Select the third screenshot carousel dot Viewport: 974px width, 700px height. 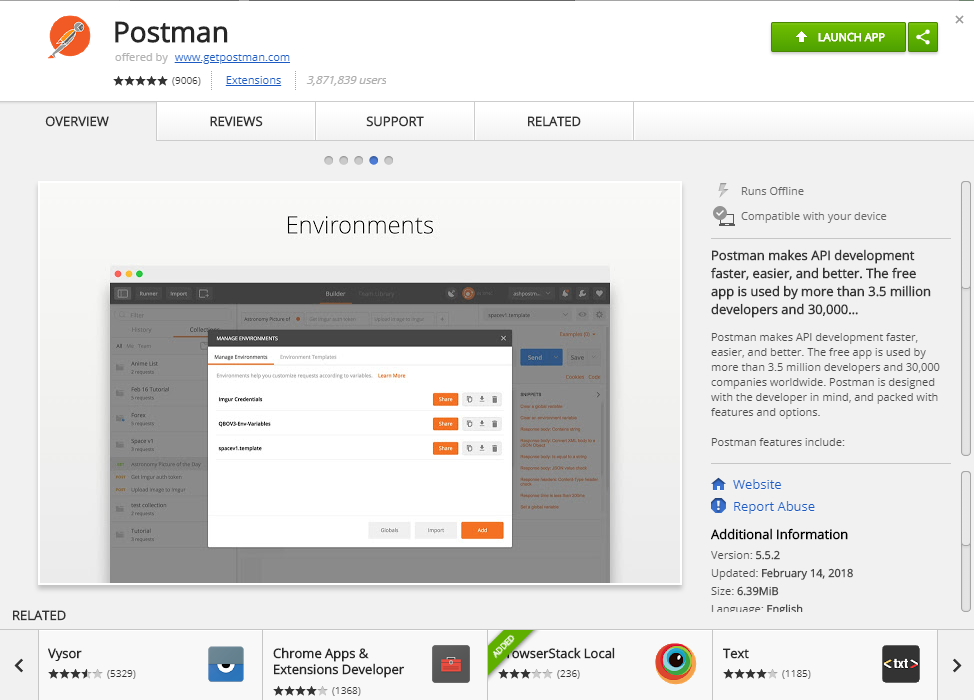point(358,160)
